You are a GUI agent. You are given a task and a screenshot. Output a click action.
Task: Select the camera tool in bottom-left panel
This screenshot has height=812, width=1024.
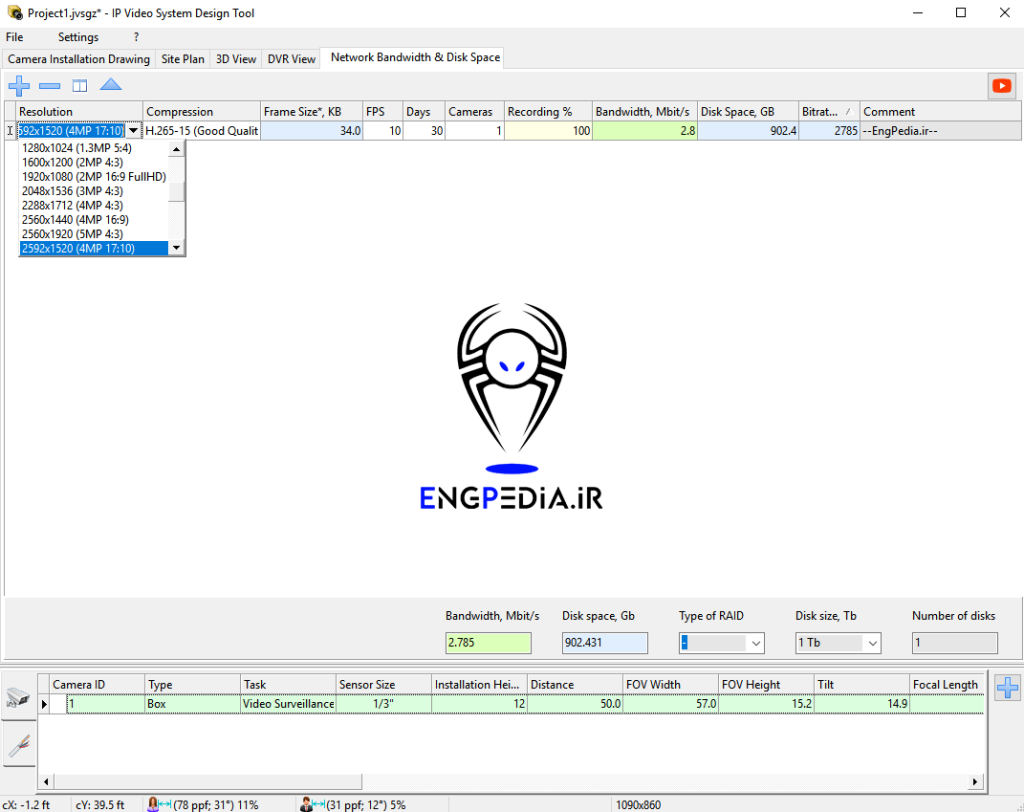tap(18, 701)
